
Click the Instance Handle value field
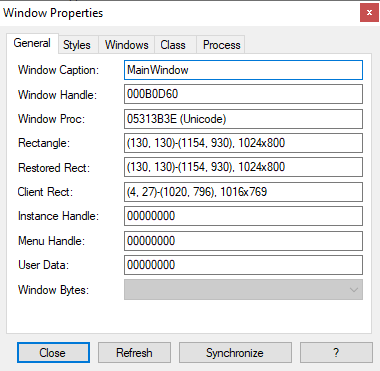(x=243, y=216)
